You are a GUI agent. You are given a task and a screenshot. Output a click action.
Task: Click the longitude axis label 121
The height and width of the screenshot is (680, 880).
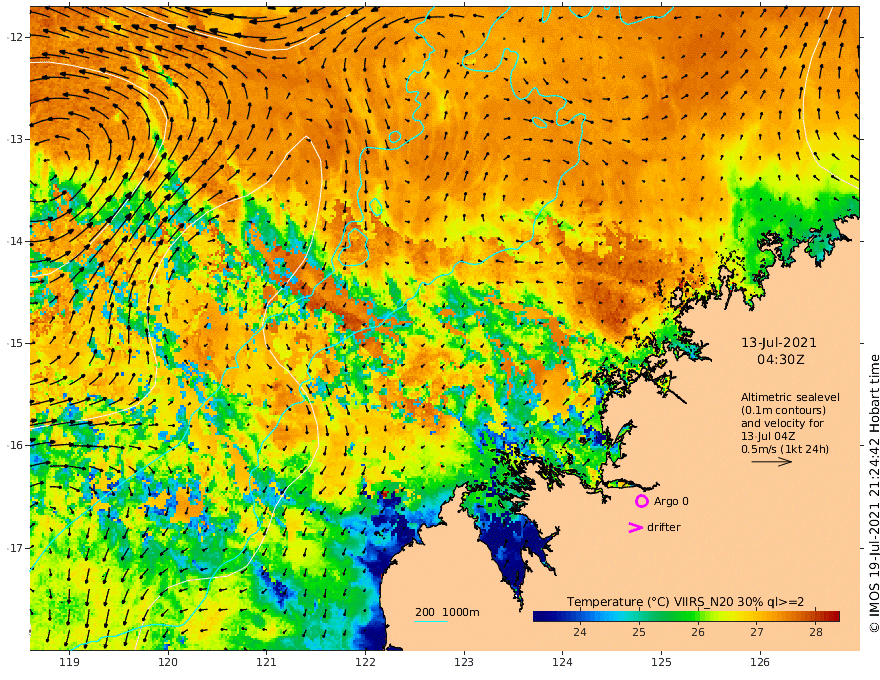click(267, 662)
